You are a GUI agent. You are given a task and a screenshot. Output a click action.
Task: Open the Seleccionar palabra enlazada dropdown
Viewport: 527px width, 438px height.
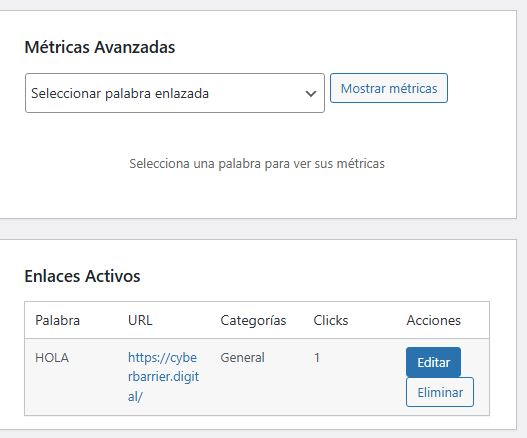point(175,93)
